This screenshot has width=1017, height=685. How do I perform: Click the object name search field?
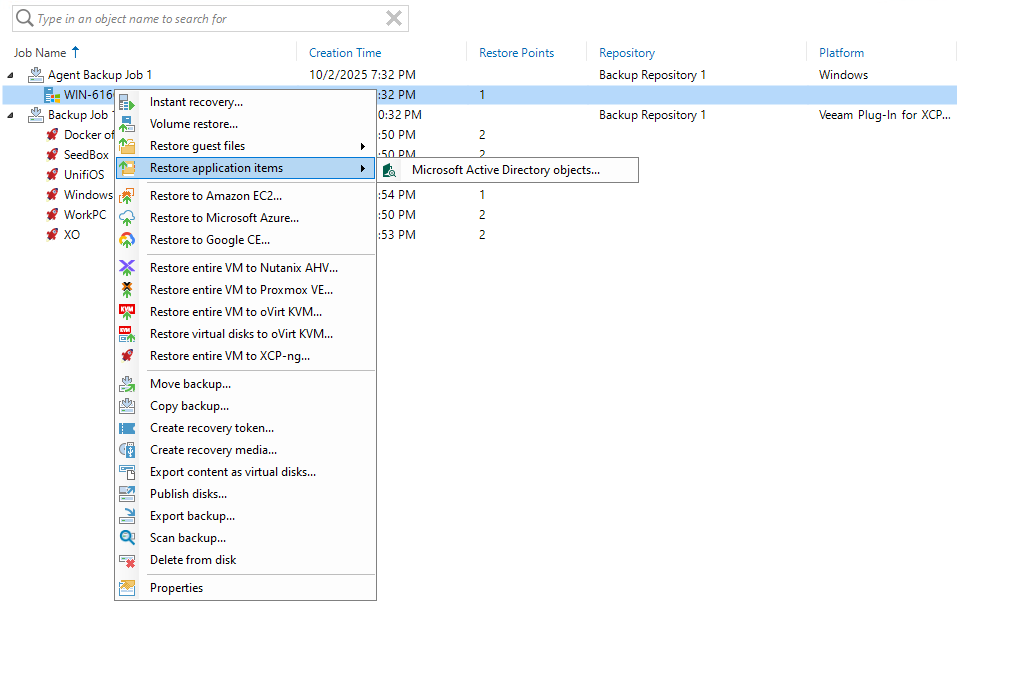coord(200,18)
